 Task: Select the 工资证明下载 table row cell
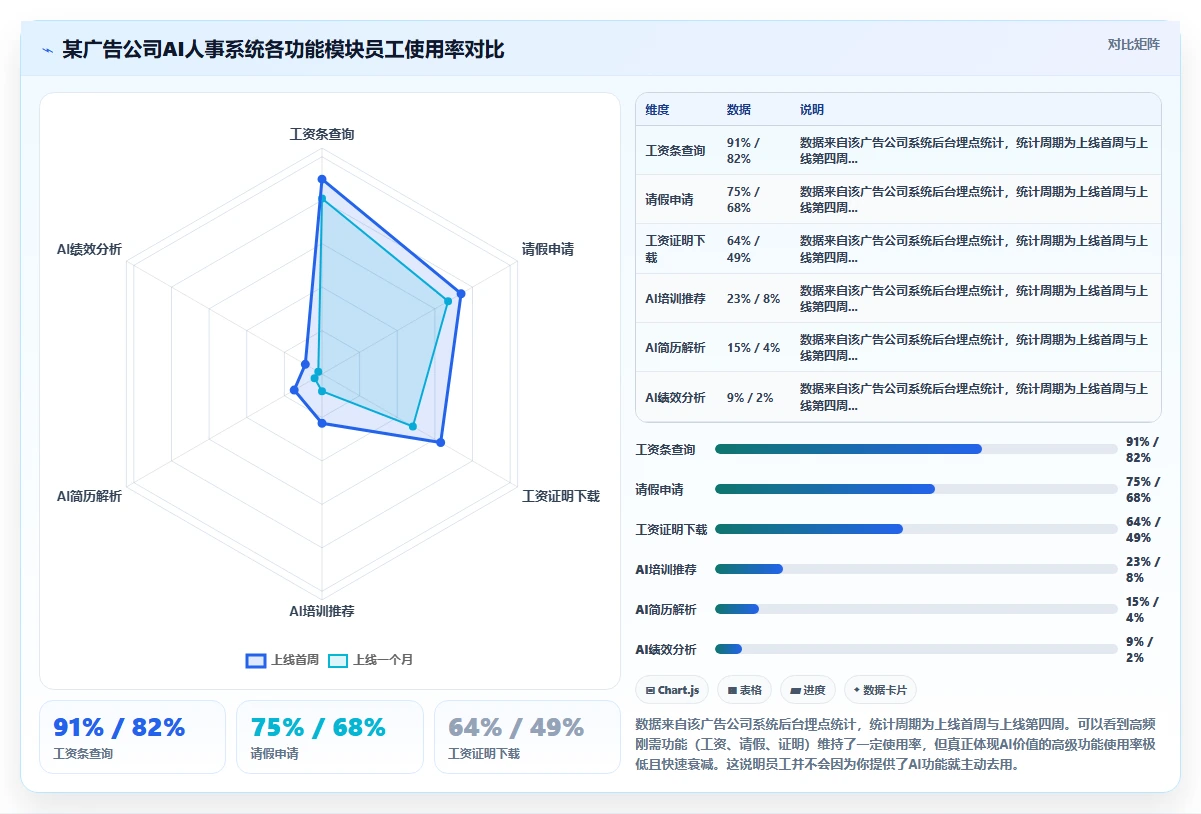pos(675,249)
